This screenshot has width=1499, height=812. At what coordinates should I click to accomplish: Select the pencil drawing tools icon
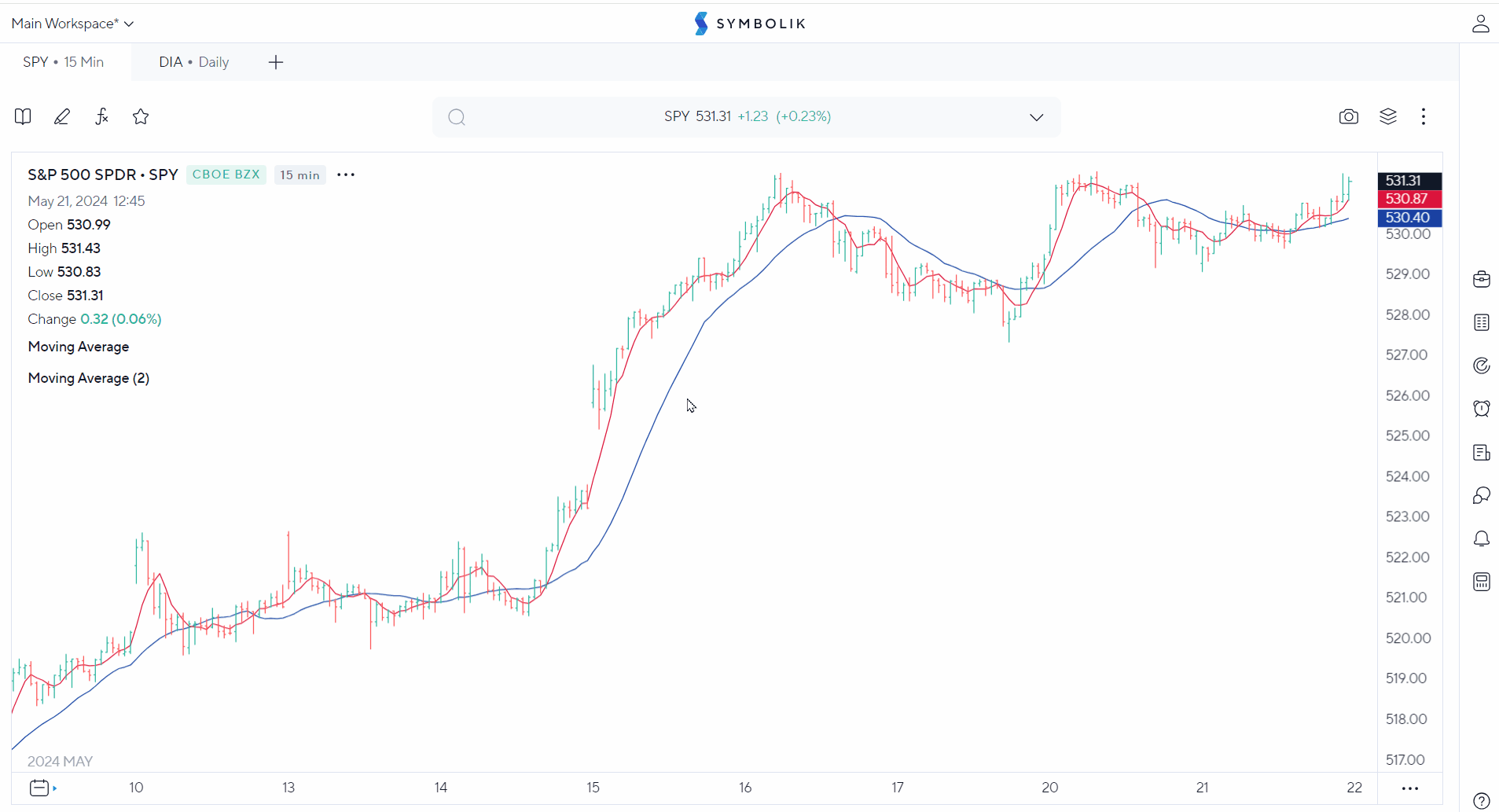(62, 117)
